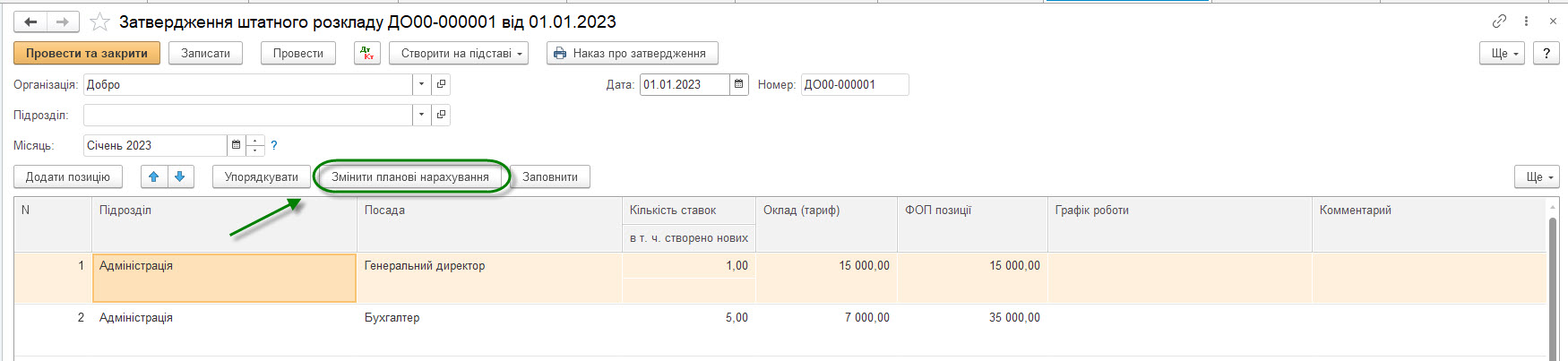Open the Дт/Кт postings icon
The height and width of the screenshot is (361, 1568).
pyautogui.click(x=367, y=53)
